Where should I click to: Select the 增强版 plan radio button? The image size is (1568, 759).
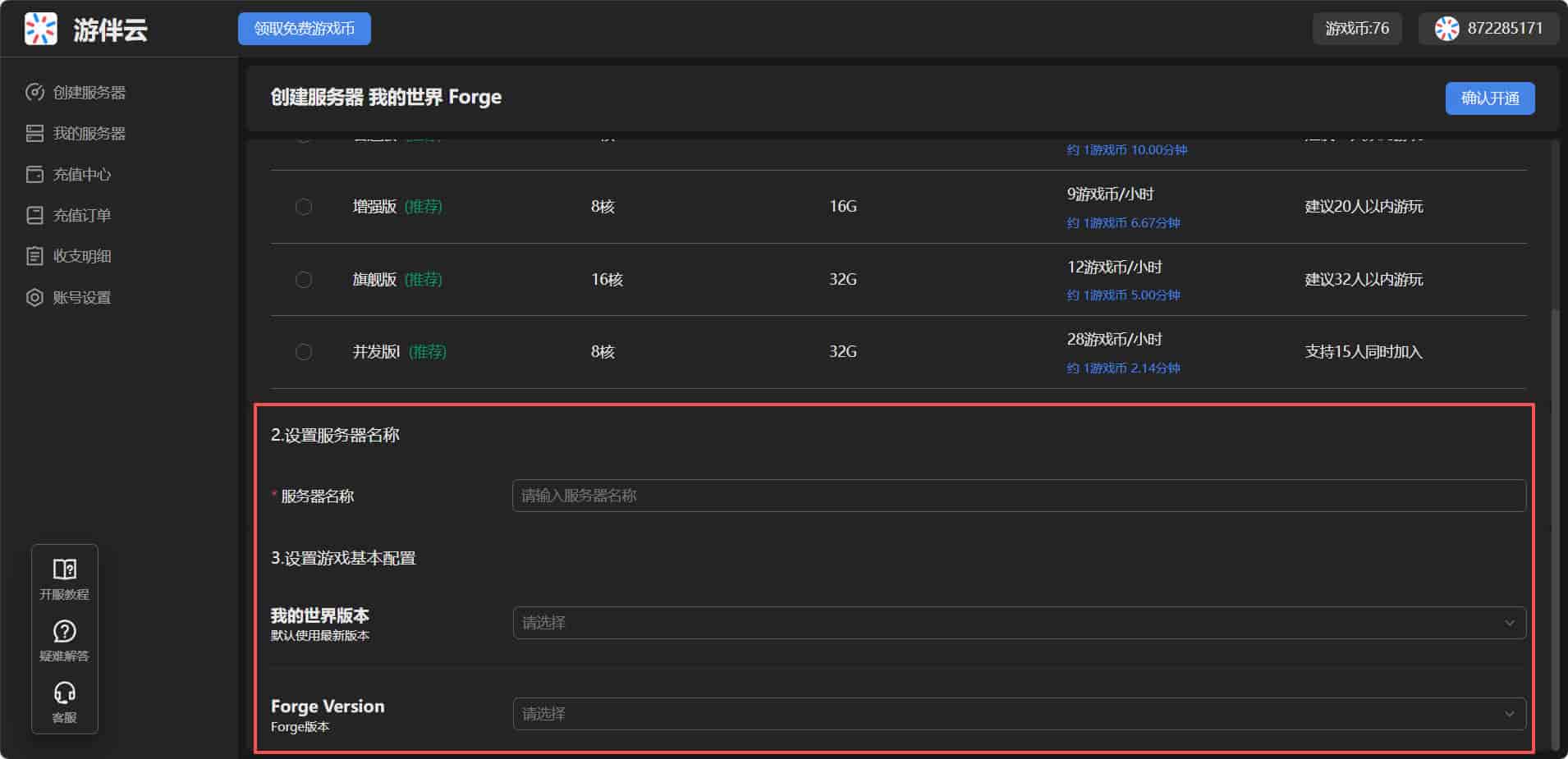(304, 207)
